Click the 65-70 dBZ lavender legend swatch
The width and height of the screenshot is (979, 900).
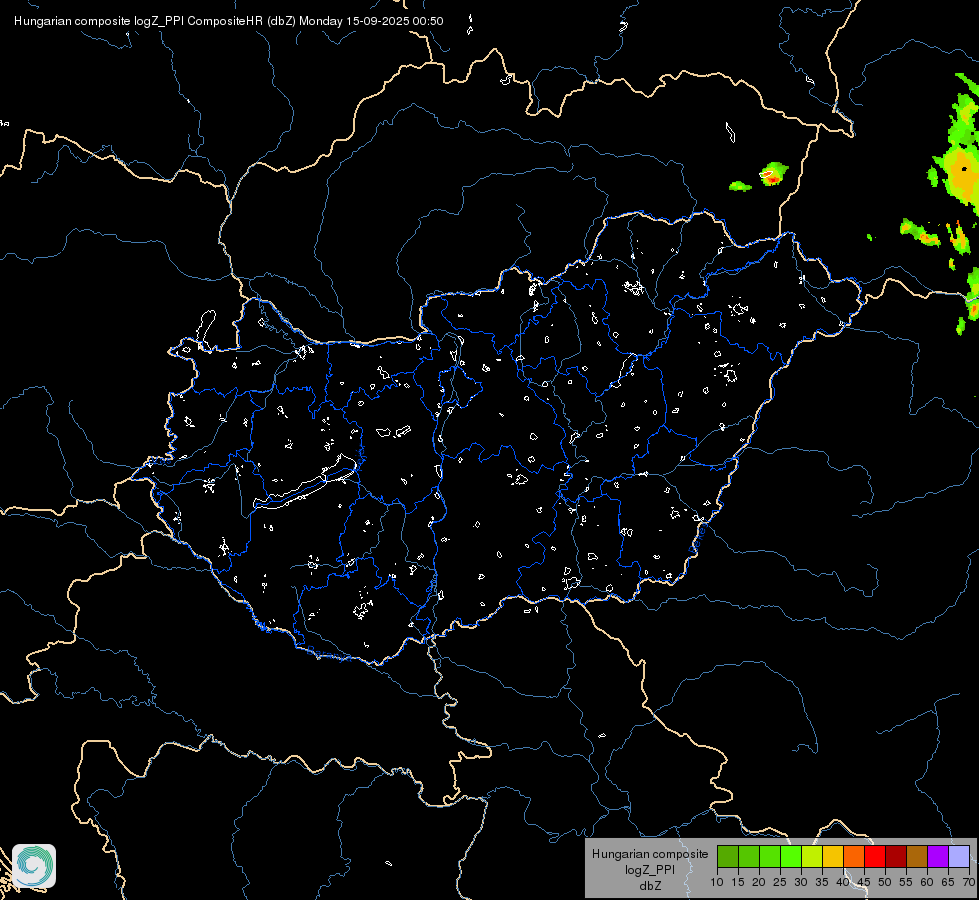pyautogui.click(x=959, y=856)
